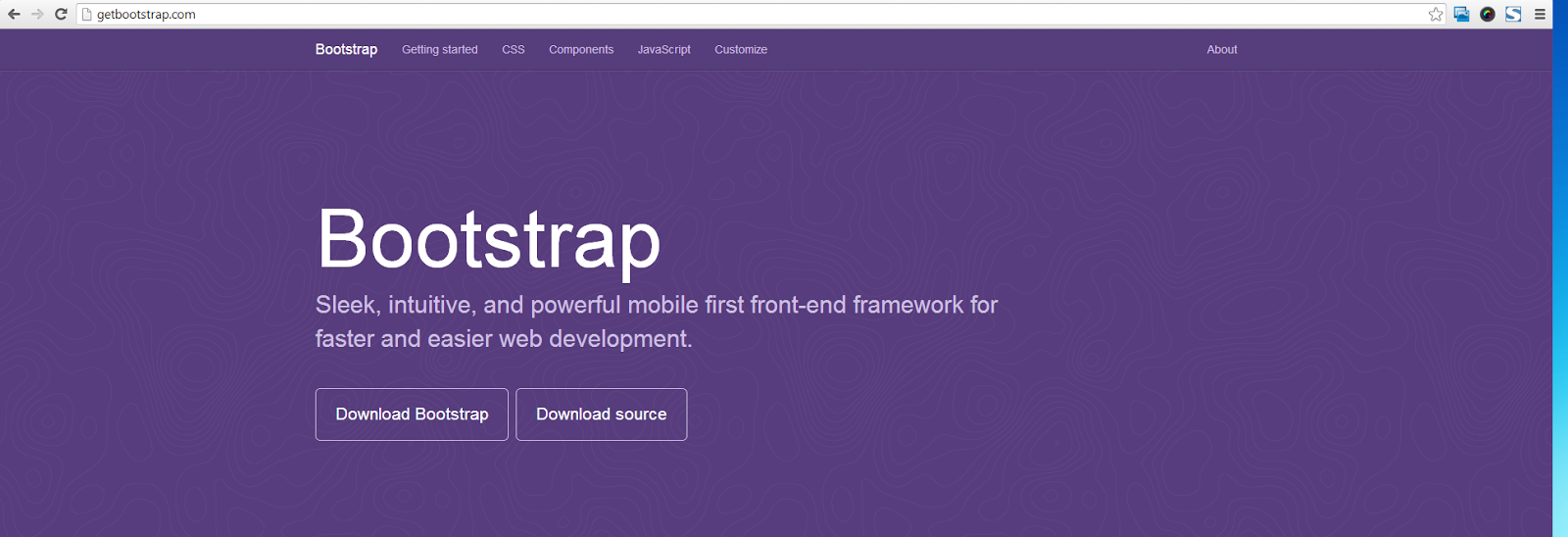Open the JavaScript nav item

coord(664,49)
